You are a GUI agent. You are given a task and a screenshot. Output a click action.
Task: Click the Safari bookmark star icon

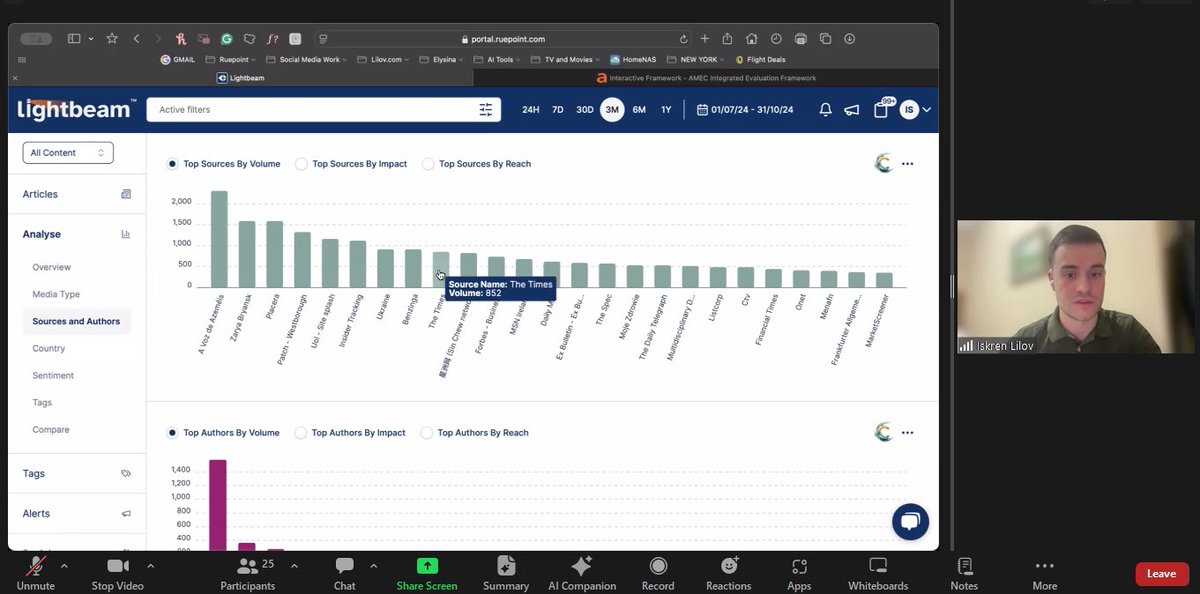(112, 38)
